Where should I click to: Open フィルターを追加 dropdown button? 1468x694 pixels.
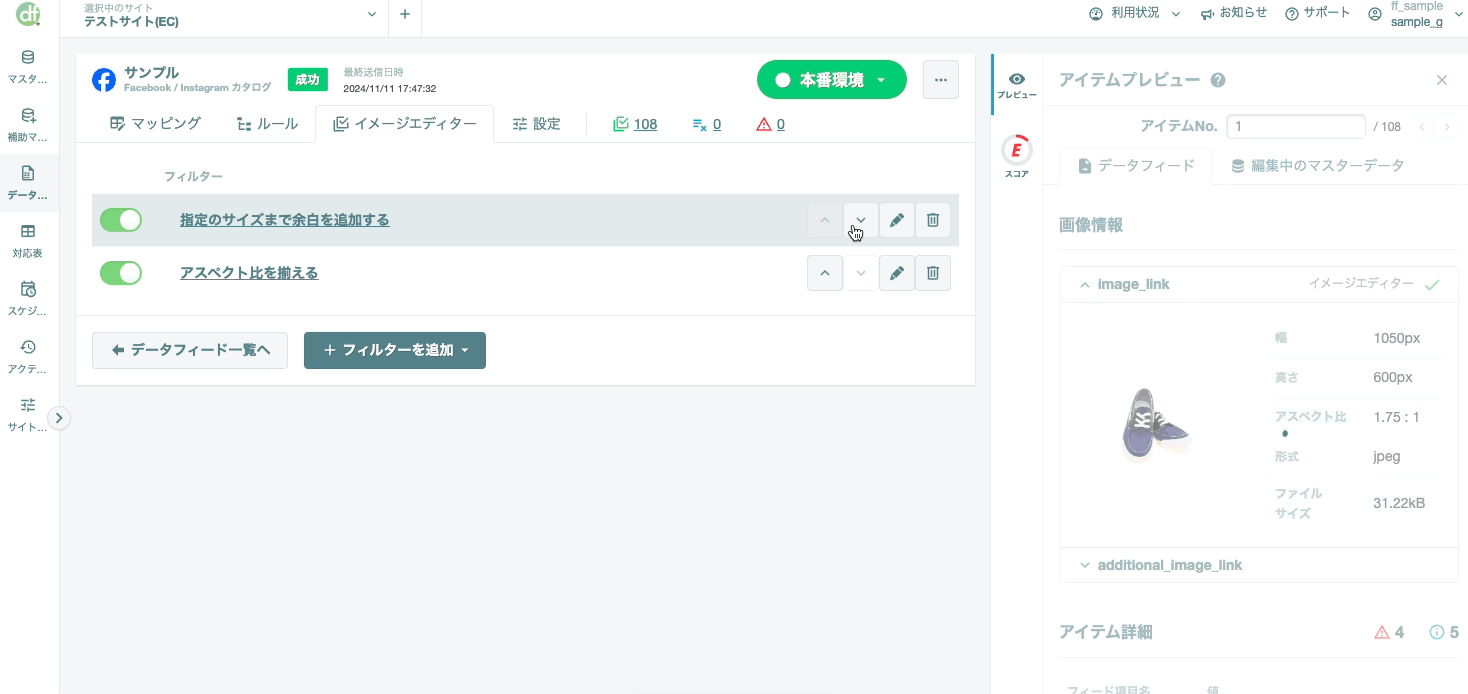pos(395,350)
